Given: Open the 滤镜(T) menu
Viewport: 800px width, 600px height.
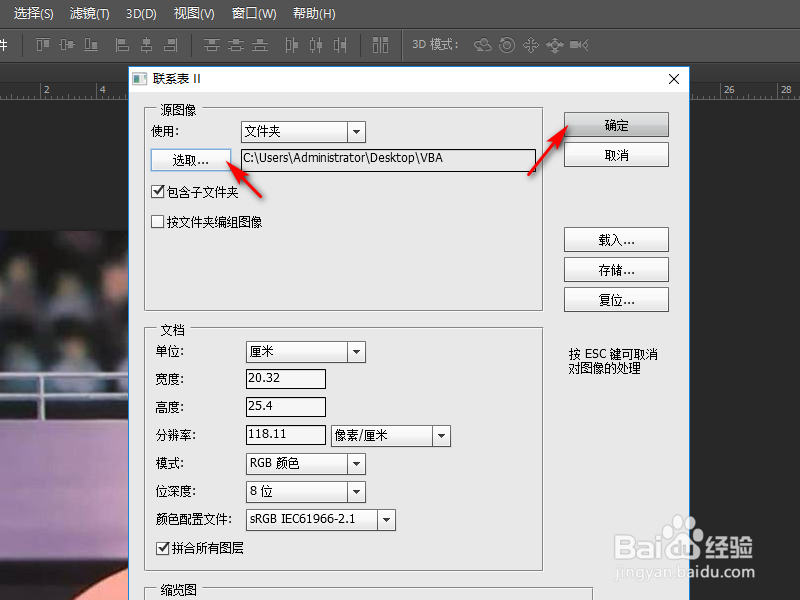Looking at the screenshot, I should pos(90,13).
